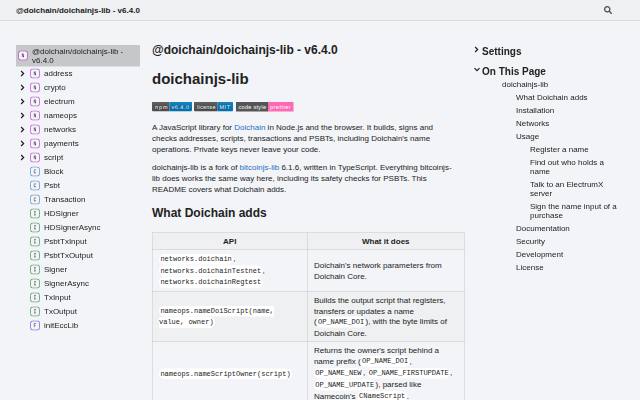Jump to Sign the name input of a purchase
The image size is (640, 400).
coord(573,211)
